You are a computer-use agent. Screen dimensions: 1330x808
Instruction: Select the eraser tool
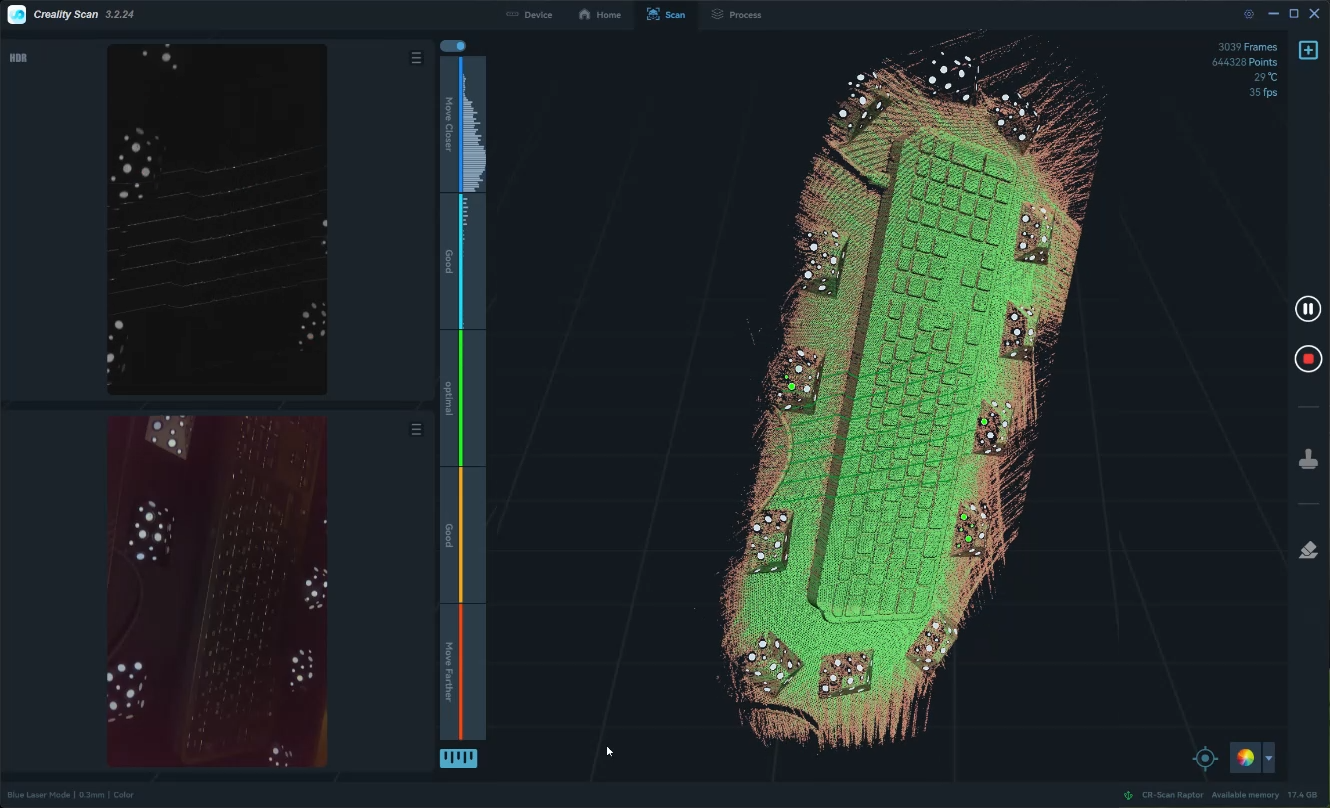coord(1308,549)
